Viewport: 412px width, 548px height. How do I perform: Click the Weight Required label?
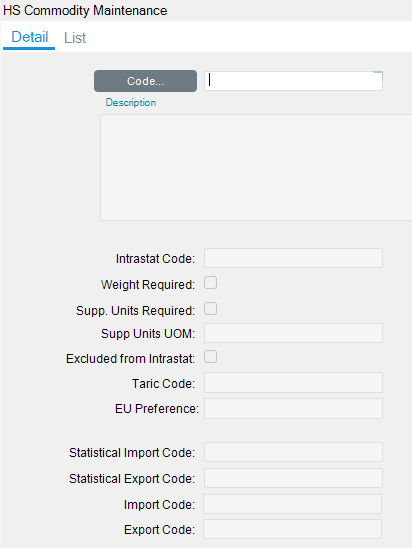point(148,285)
